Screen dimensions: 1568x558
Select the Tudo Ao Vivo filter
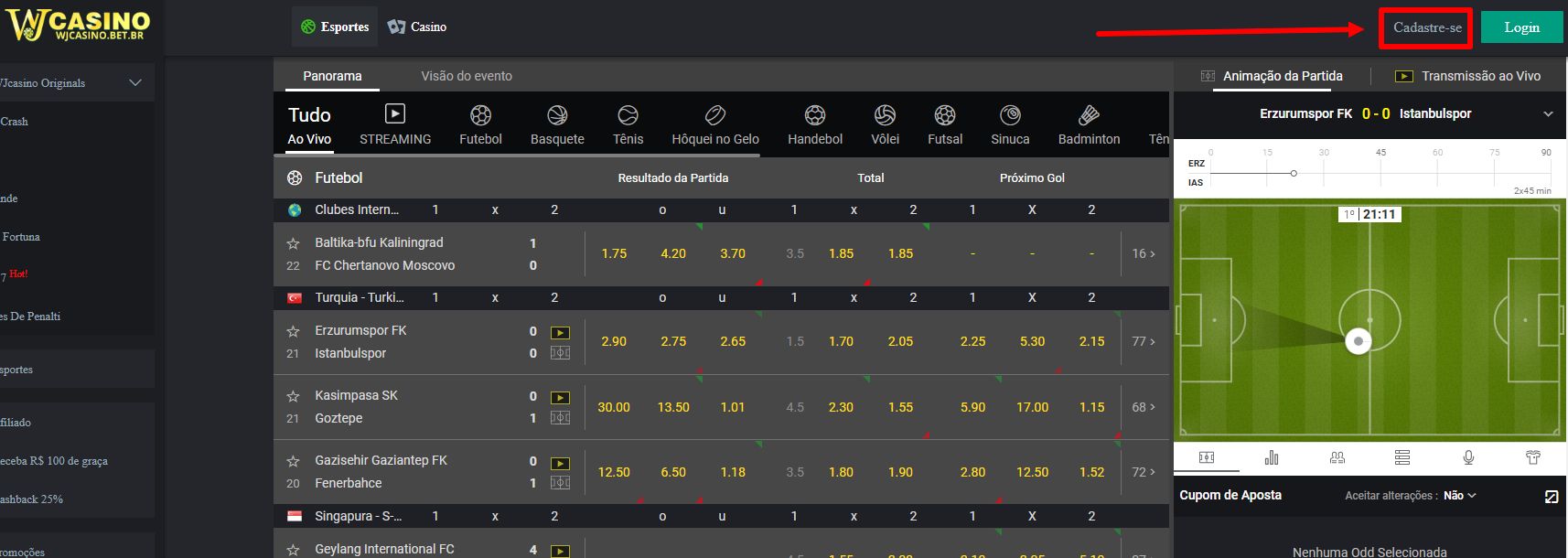point(309,125)
